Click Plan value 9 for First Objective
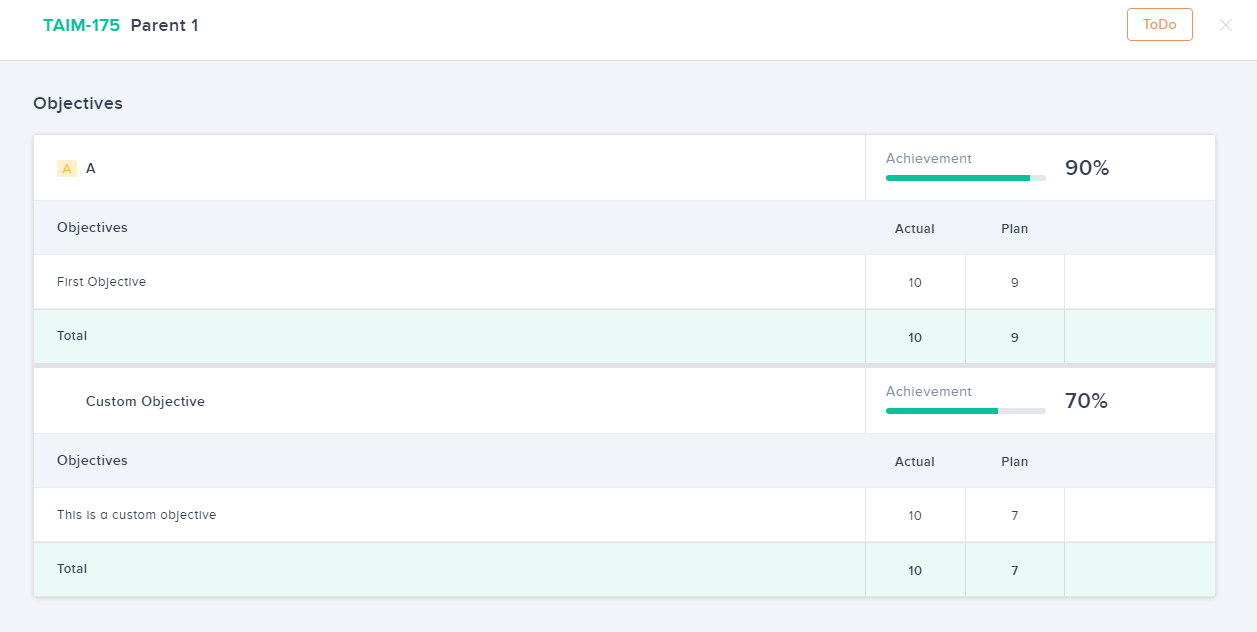 (1014, 283)
